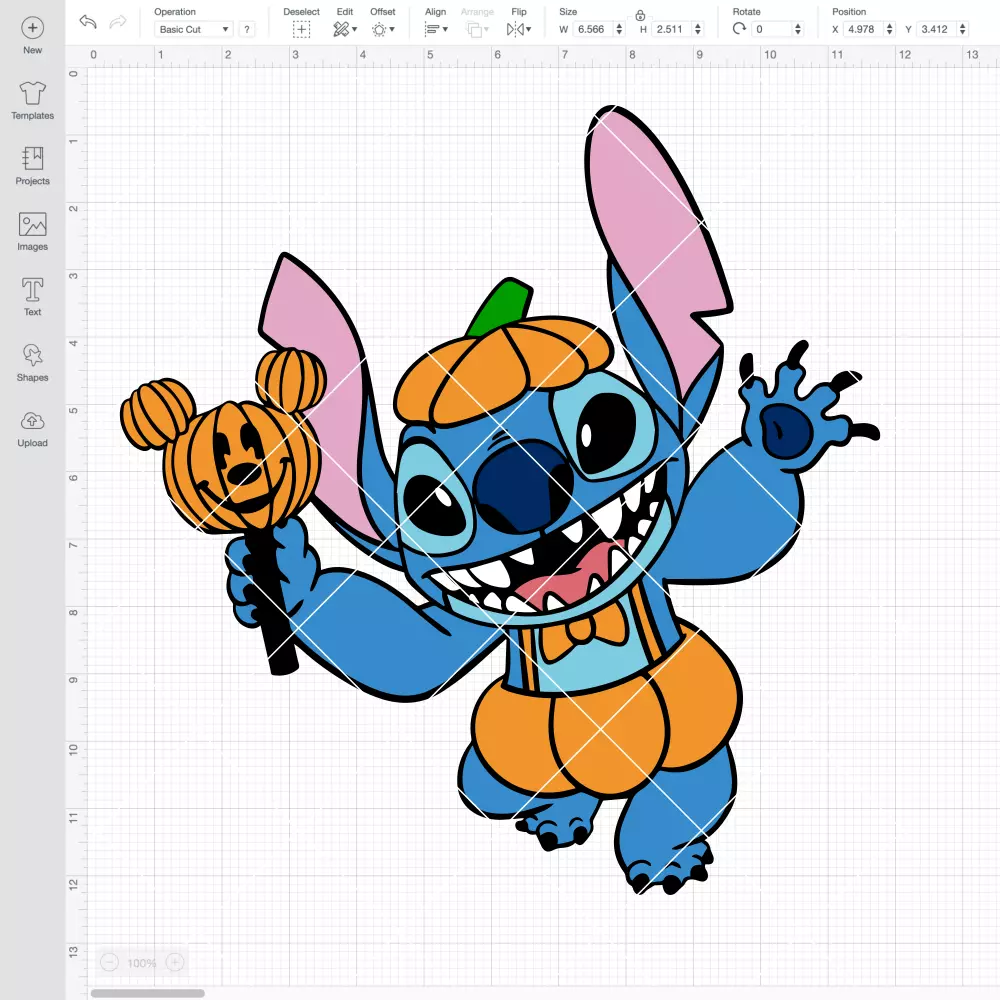Adjust the width stepper arrows
1000x1000 pixels.
coord(619,29)
